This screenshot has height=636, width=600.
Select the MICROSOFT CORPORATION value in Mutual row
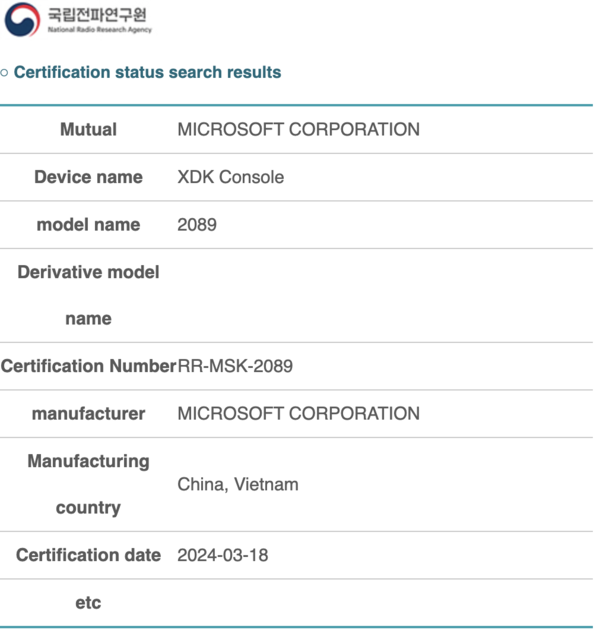(299, 129)
